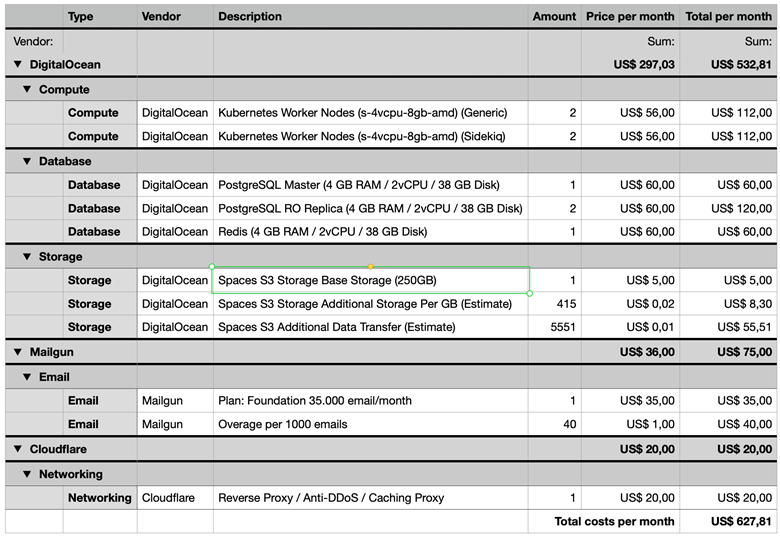Click the US$ 5,00 price per month cell
780x536 pixels.
tap(630, 280)
